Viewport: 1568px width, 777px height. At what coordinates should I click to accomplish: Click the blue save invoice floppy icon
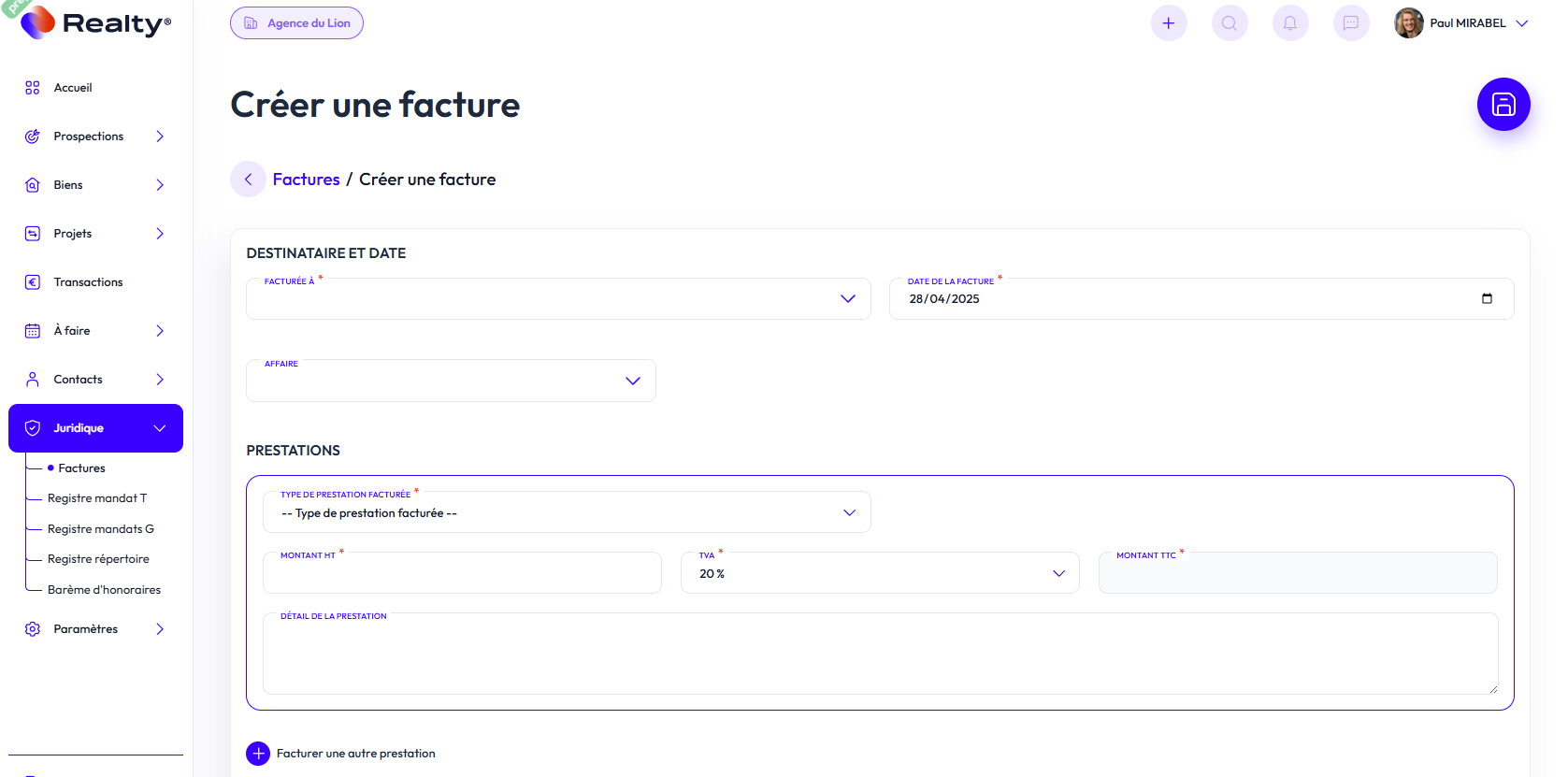[x=1503, y=104]
